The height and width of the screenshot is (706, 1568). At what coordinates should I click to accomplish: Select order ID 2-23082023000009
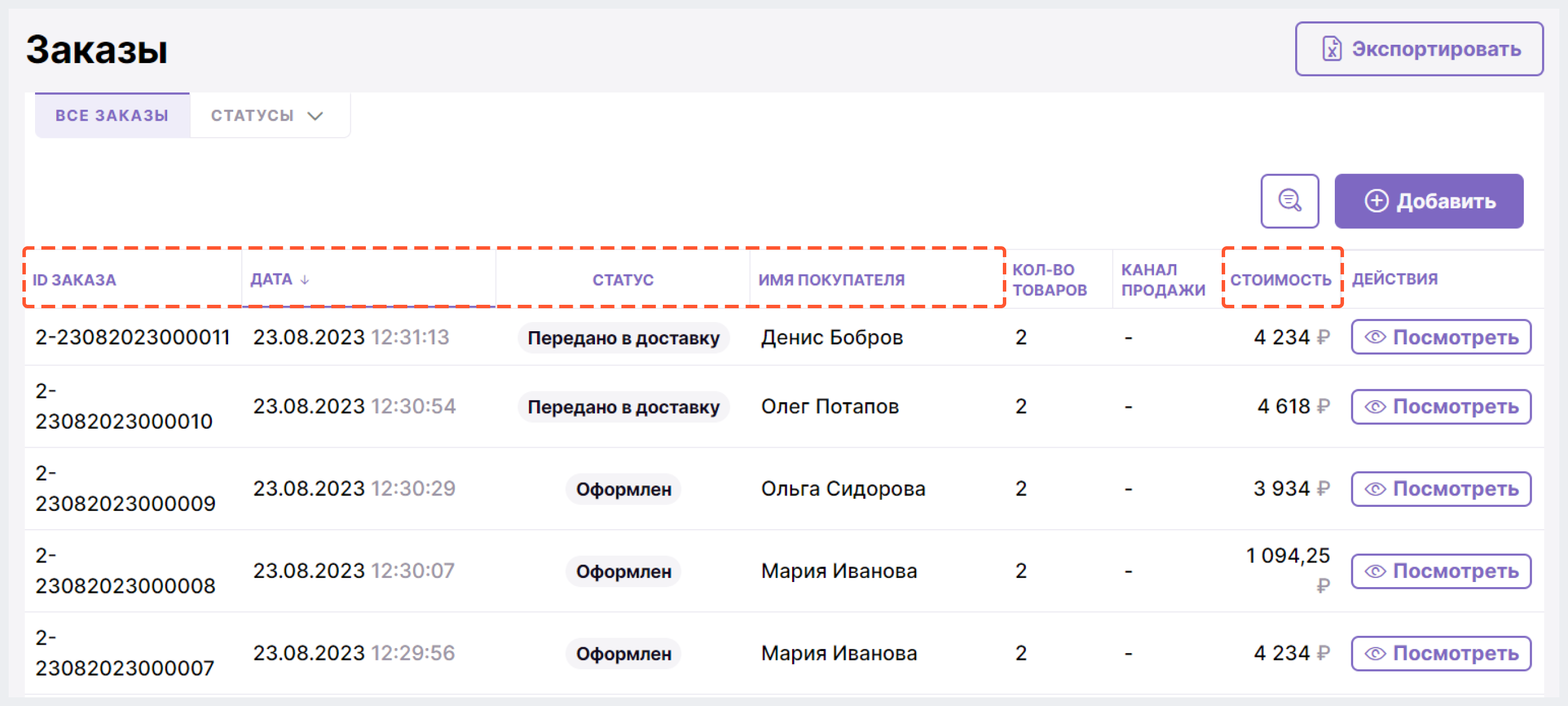125,488
